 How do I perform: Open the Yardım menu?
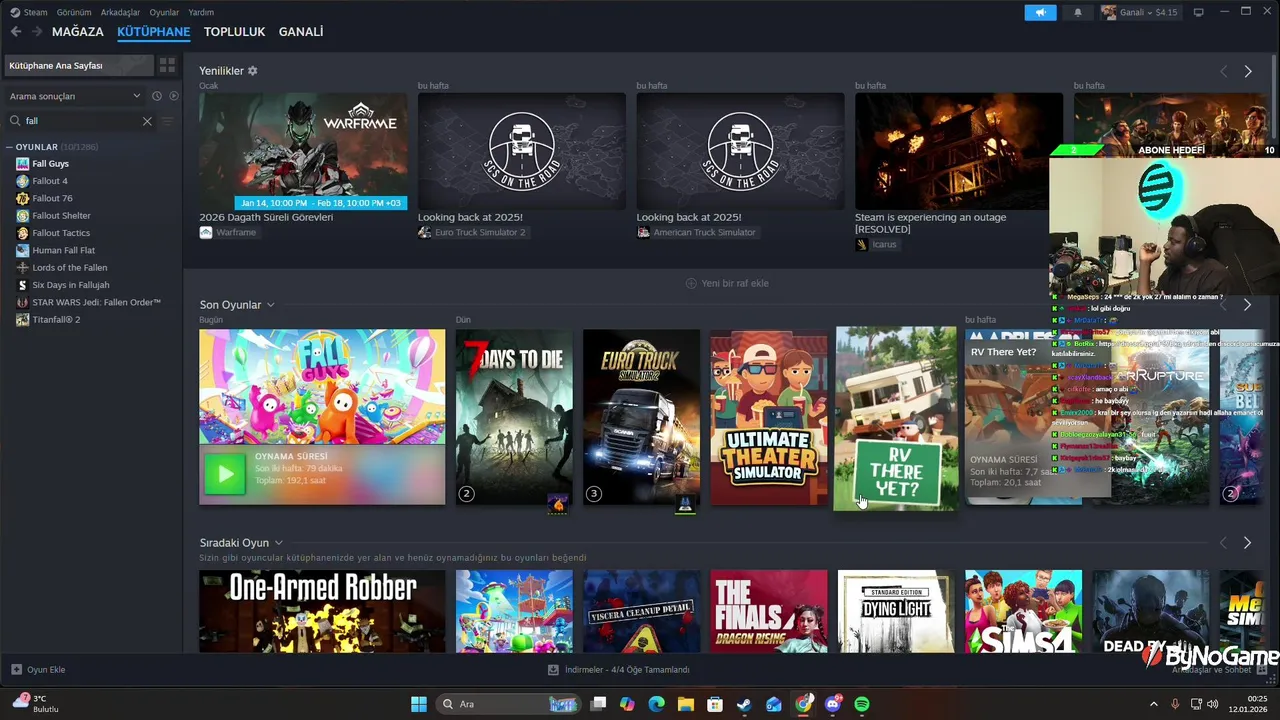(x=201, y=12)
